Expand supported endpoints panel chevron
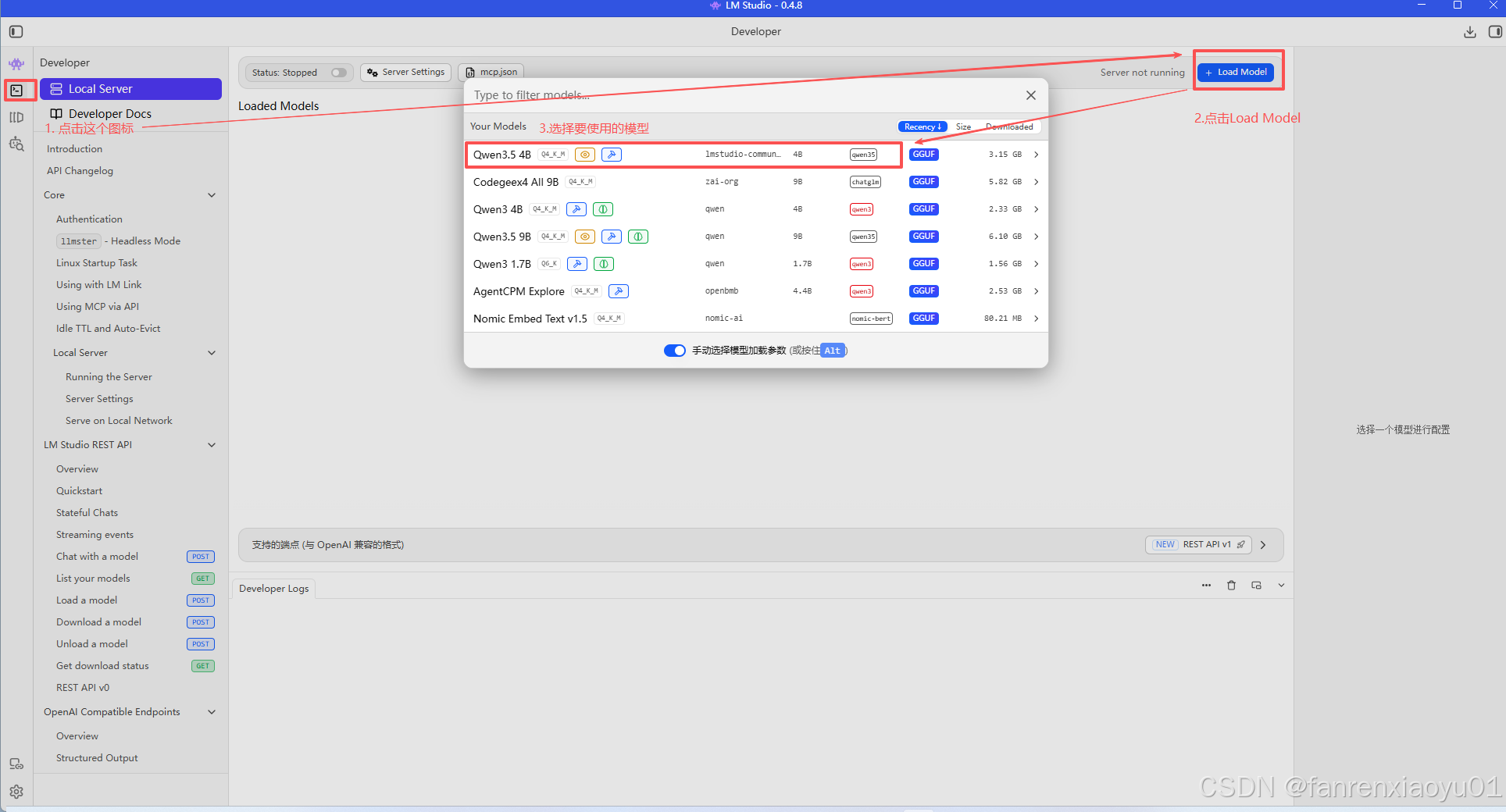Viewport: 1506px width, 812px height. click(1263, 545)
